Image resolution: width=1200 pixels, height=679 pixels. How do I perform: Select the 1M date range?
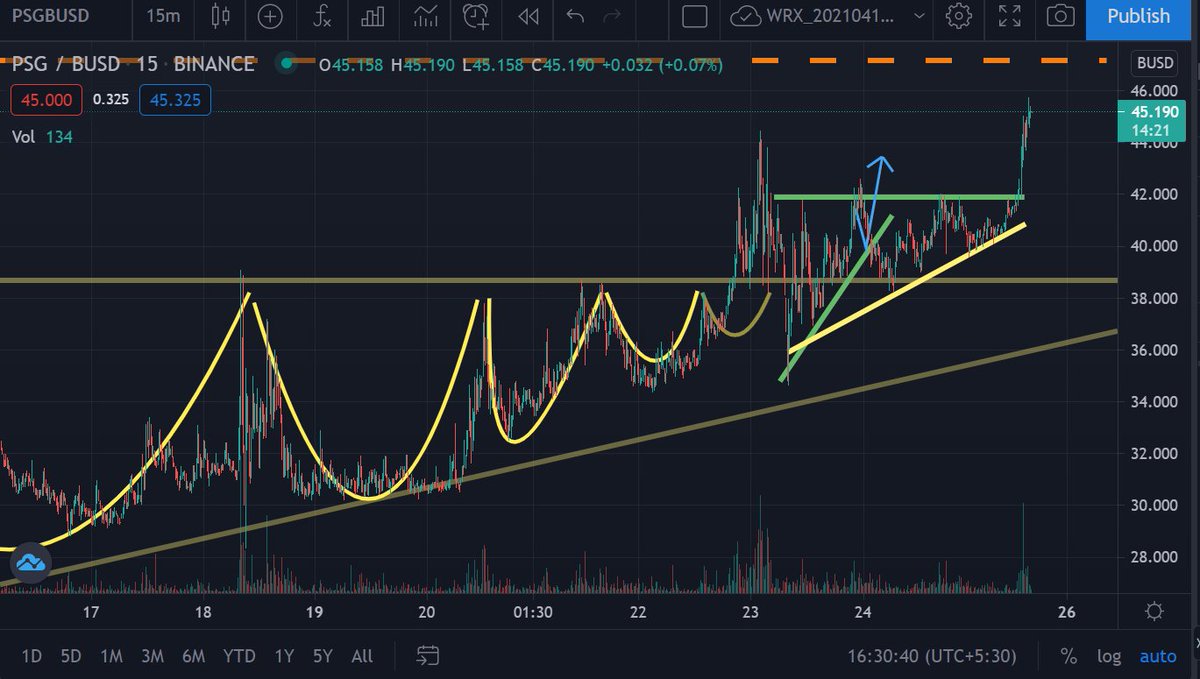coord(111,656)
